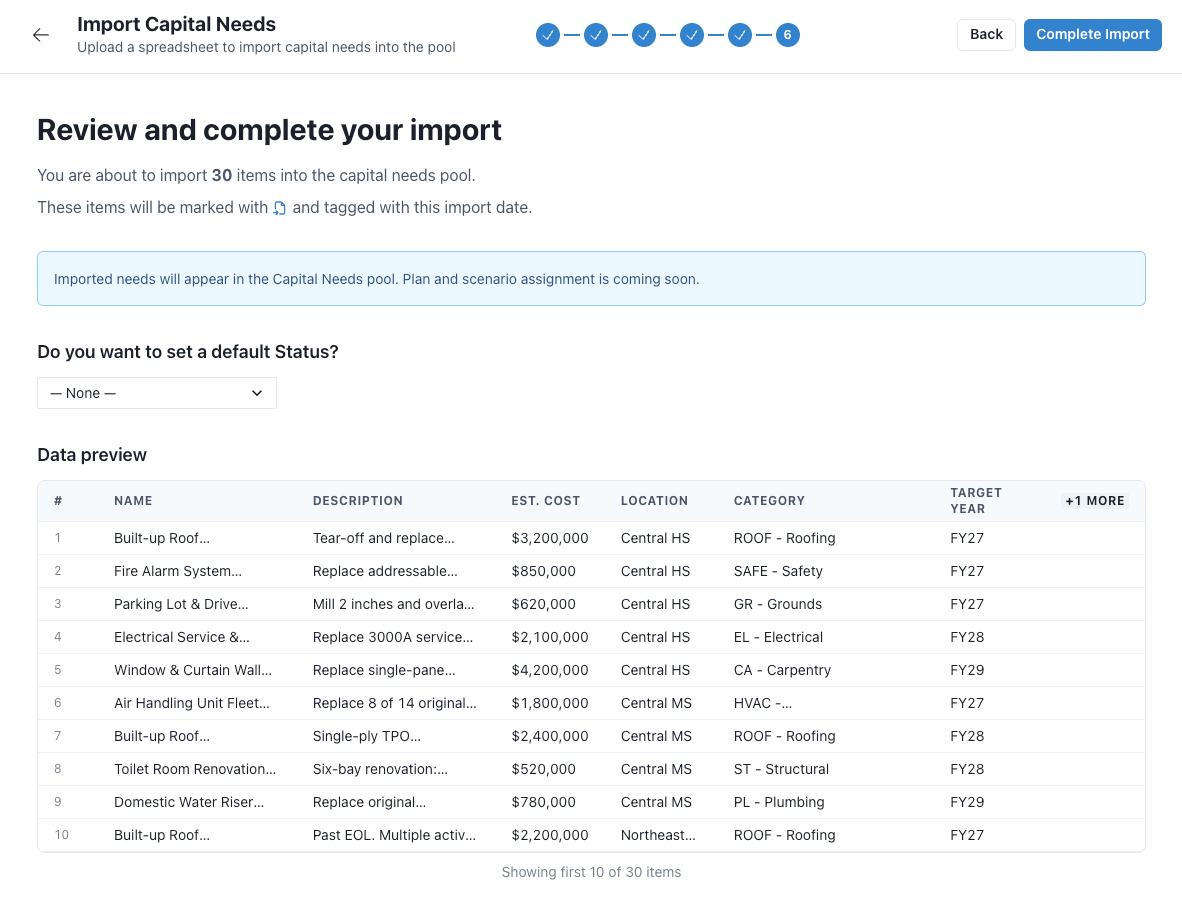Select the Fire Alarm System... row name

(x=178, y=571)
